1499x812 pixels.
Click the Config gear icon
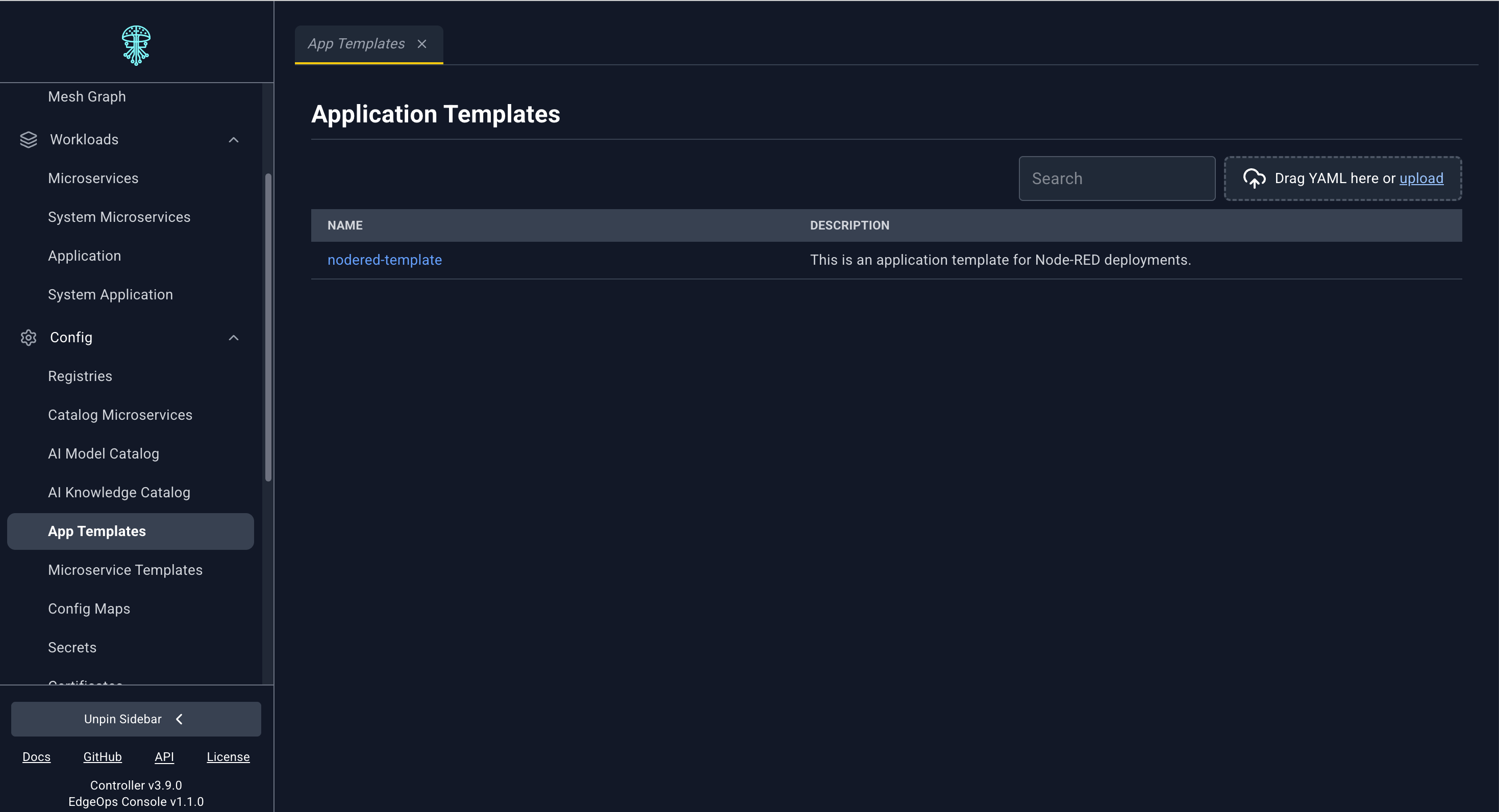click(29, 337)
